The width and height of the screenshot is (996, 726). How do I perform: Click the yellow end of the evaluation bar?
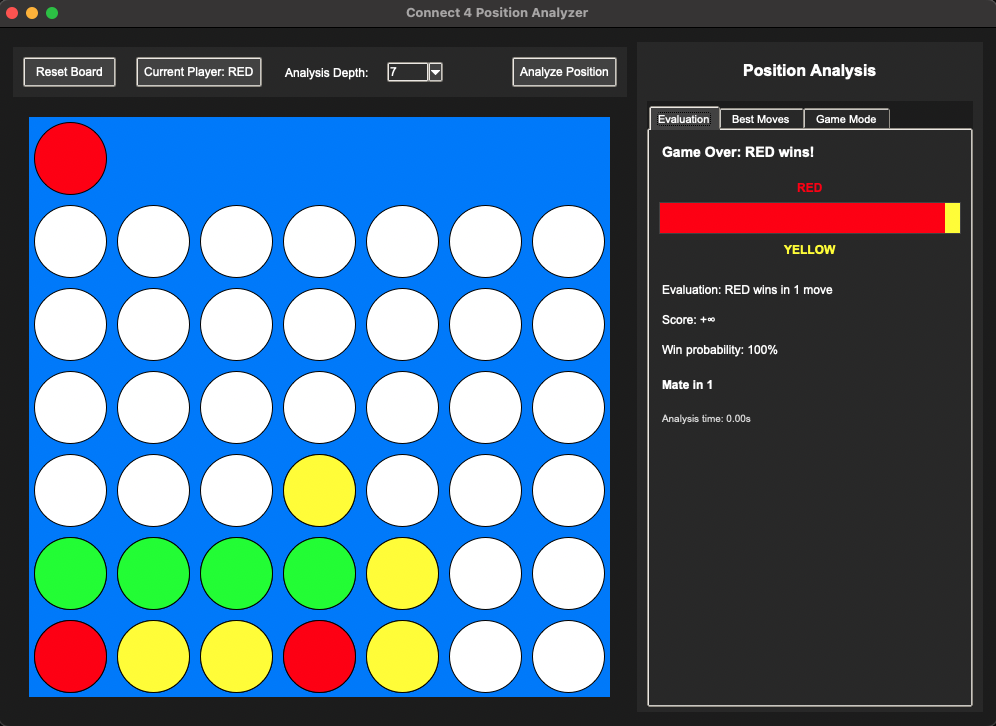[x=952, y=218]
